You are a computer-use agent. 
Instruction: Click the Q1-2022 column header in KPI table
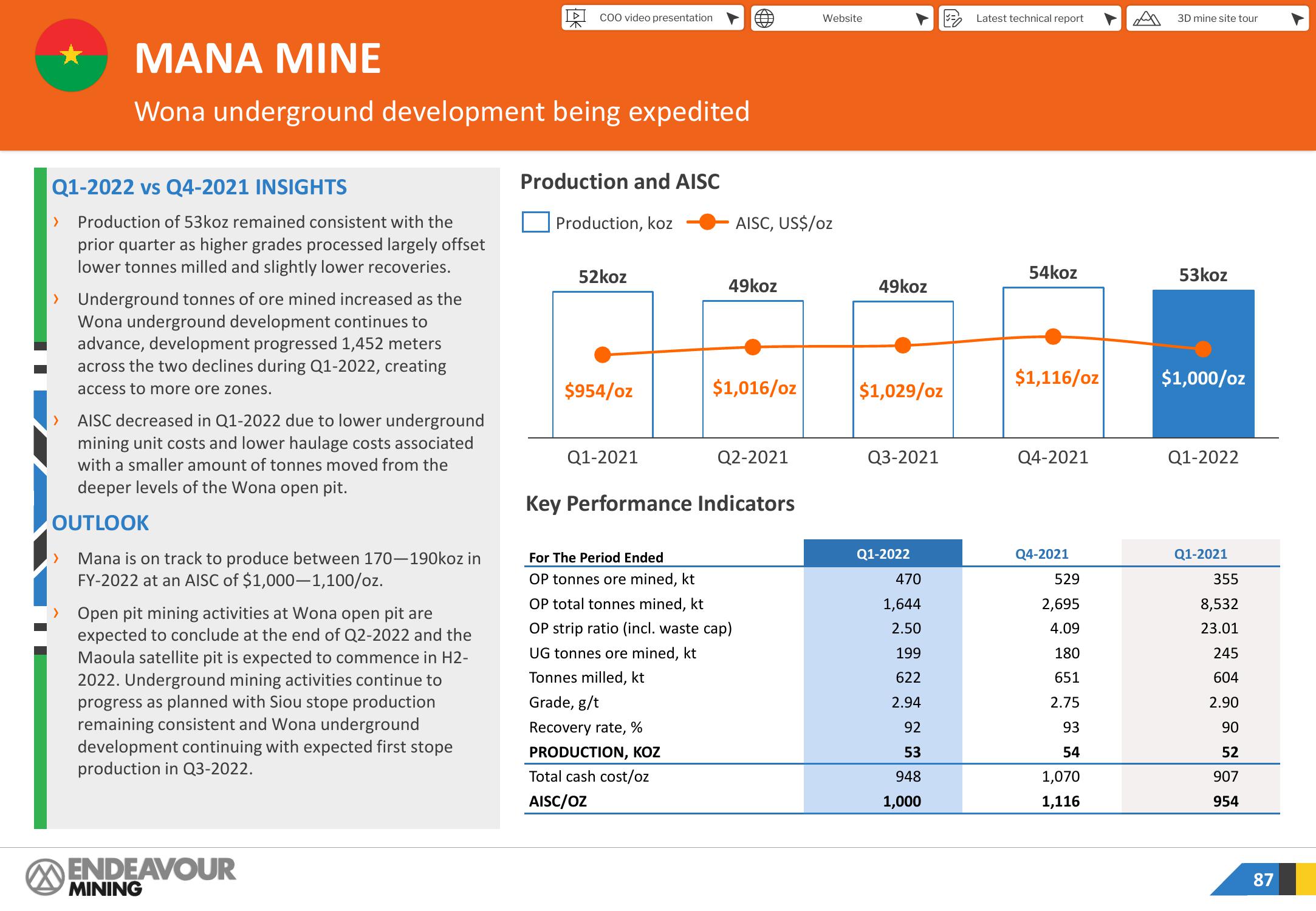point(883,553)
